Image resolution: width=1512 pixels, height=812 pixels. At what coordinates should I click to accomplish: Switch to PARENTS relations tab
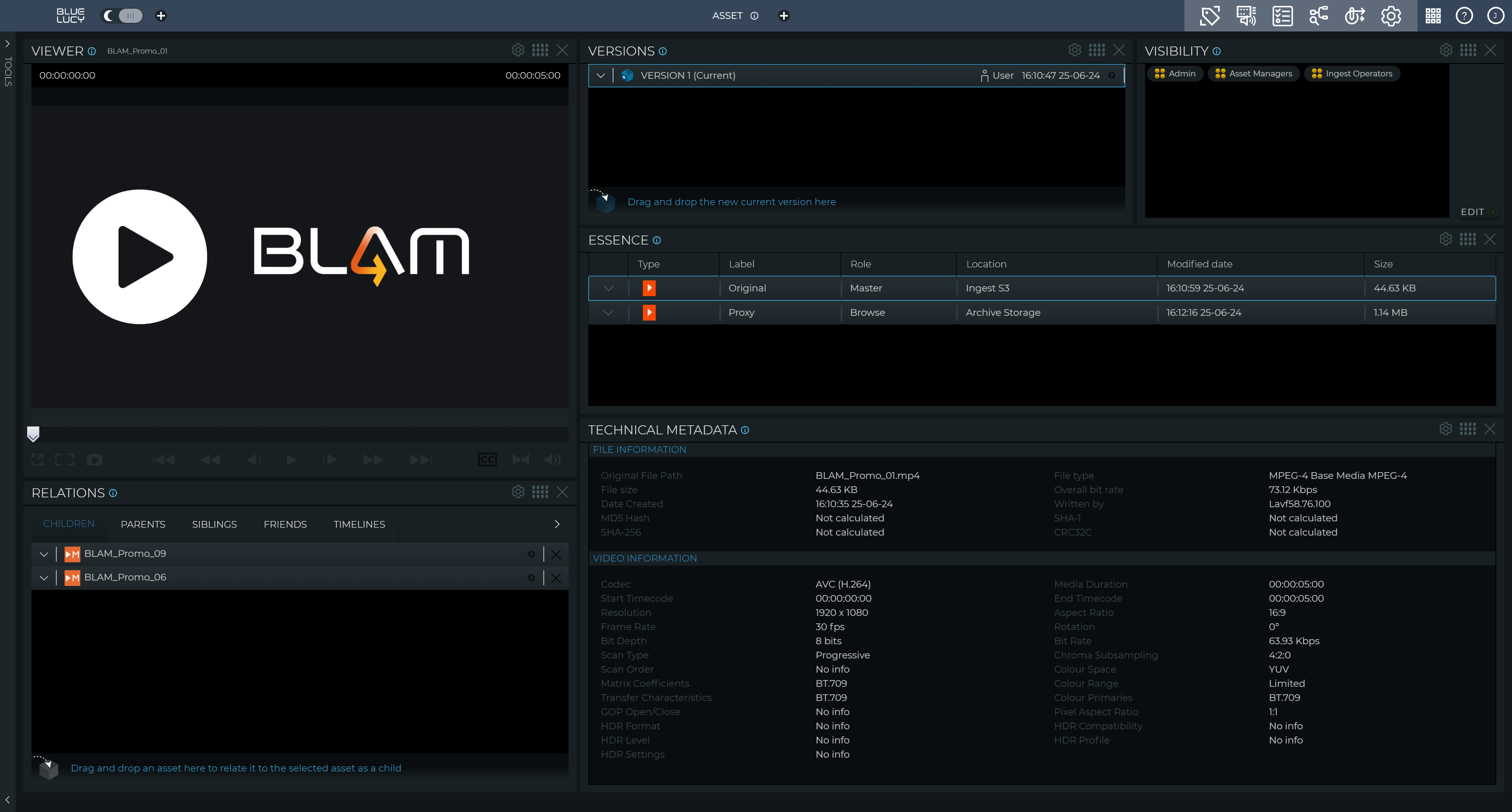[143, 524]
